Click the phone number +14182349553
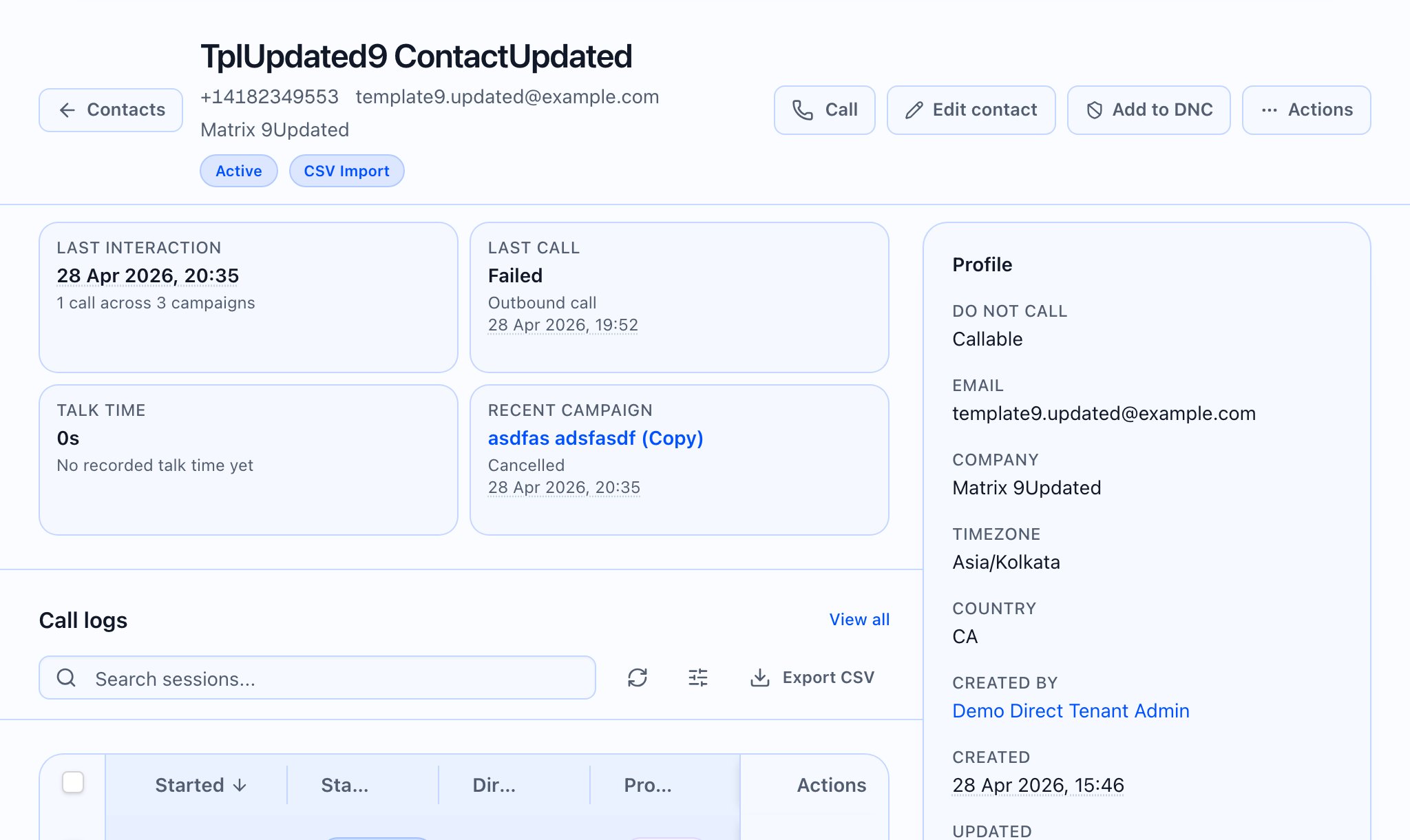 (269, 96)
